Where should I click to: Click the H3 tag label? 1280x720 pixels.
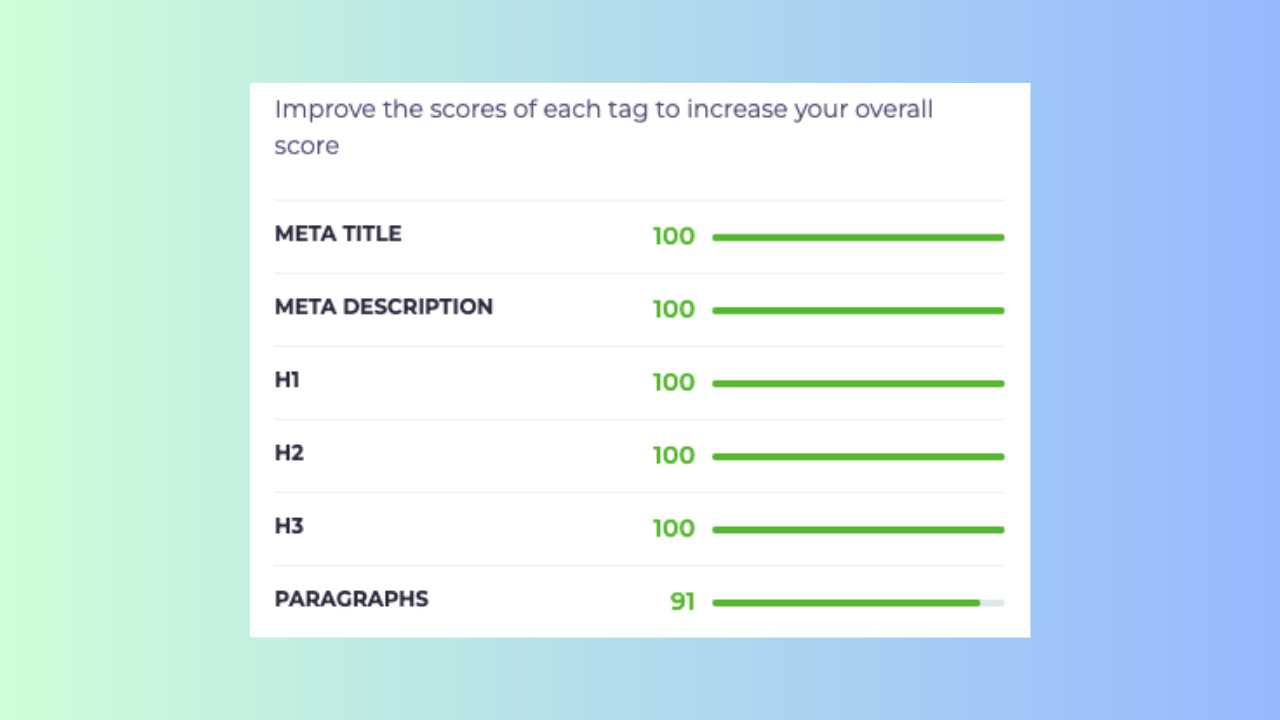(x=289, y=526)
